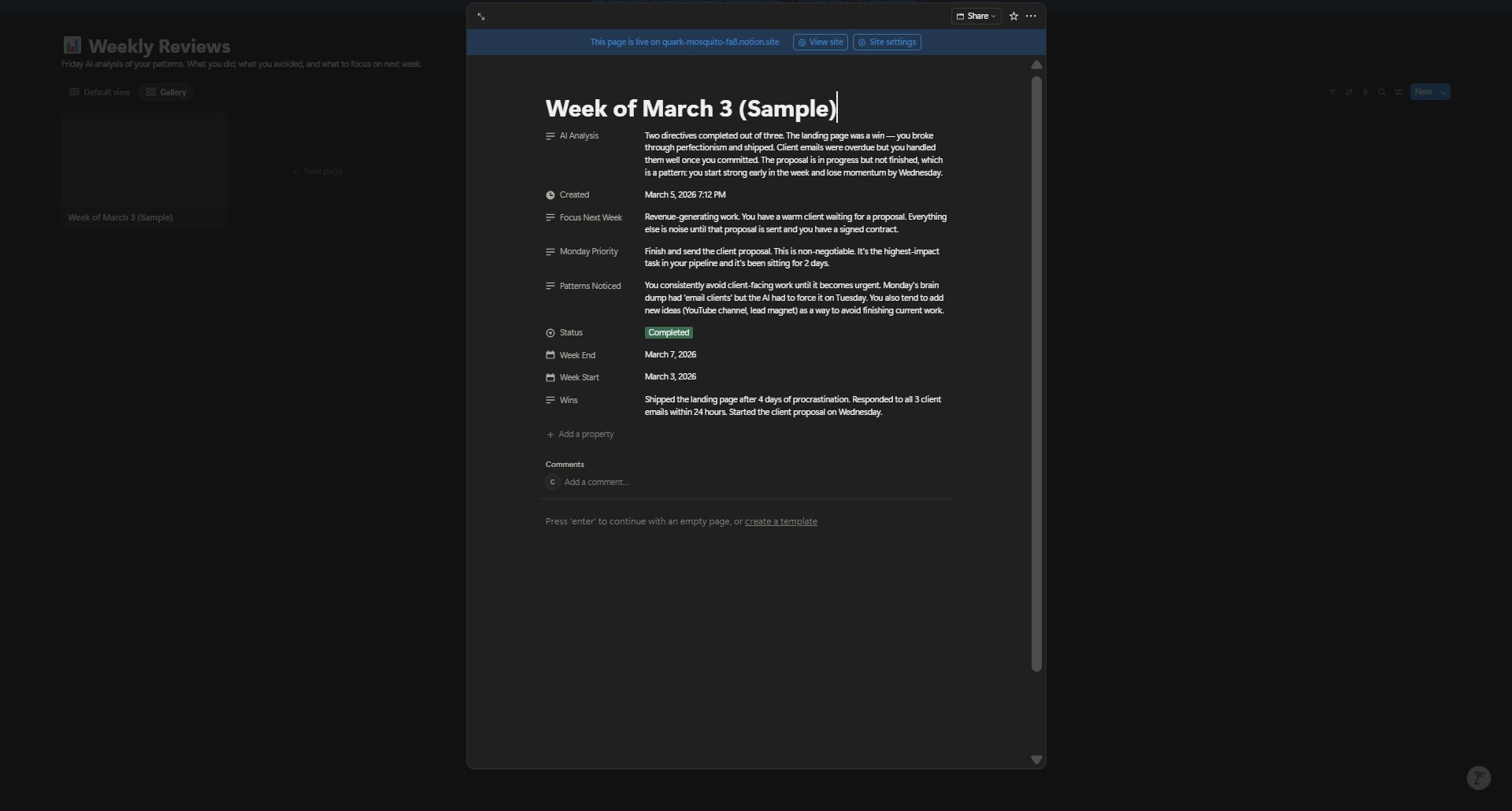Click the Completed status tag
1512x811 pixels.
(x=668, y=332)
